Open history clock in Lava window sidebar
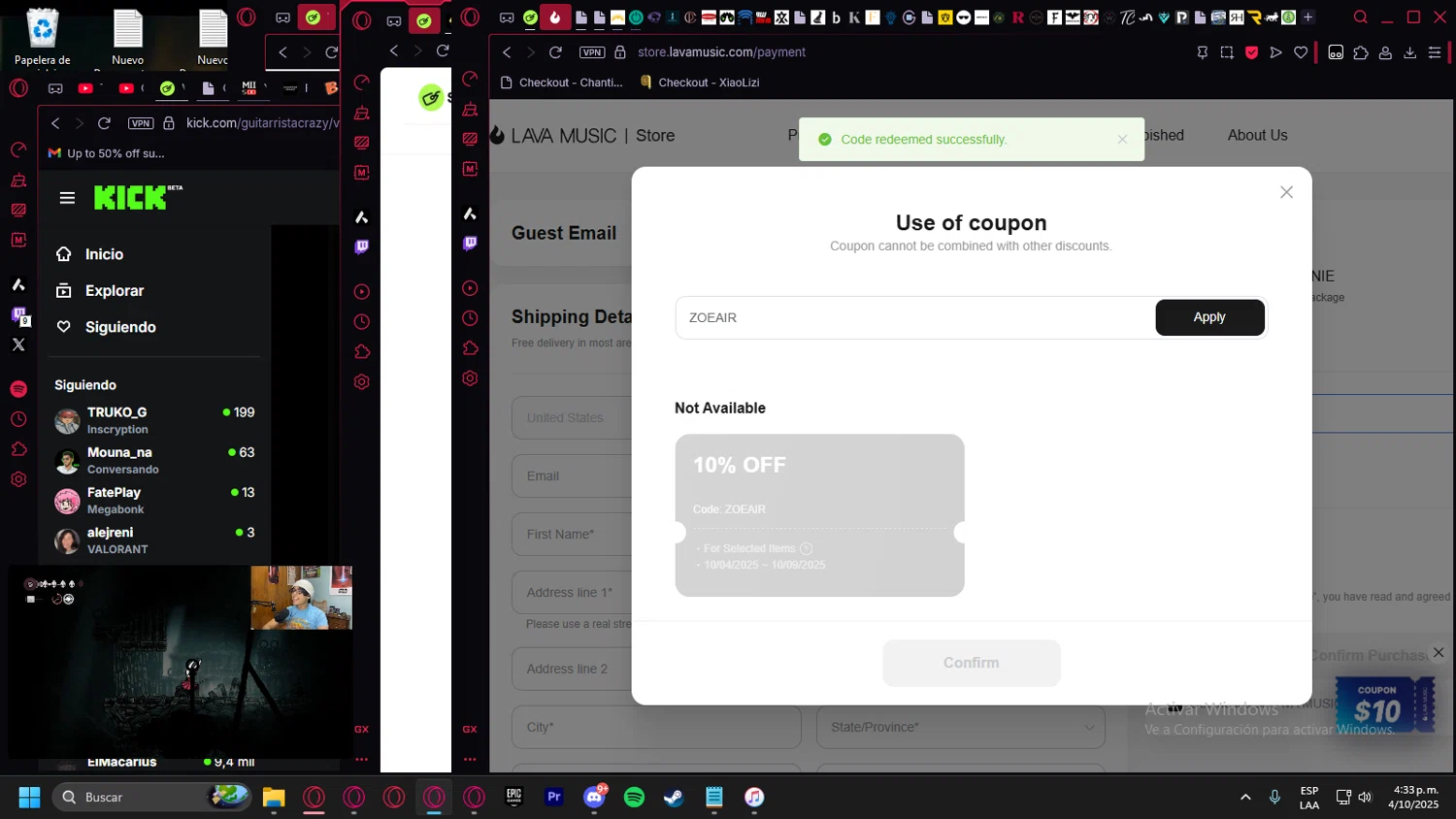Image resolution: width=1456 pixels, height=819 pixels. (470, 318)
